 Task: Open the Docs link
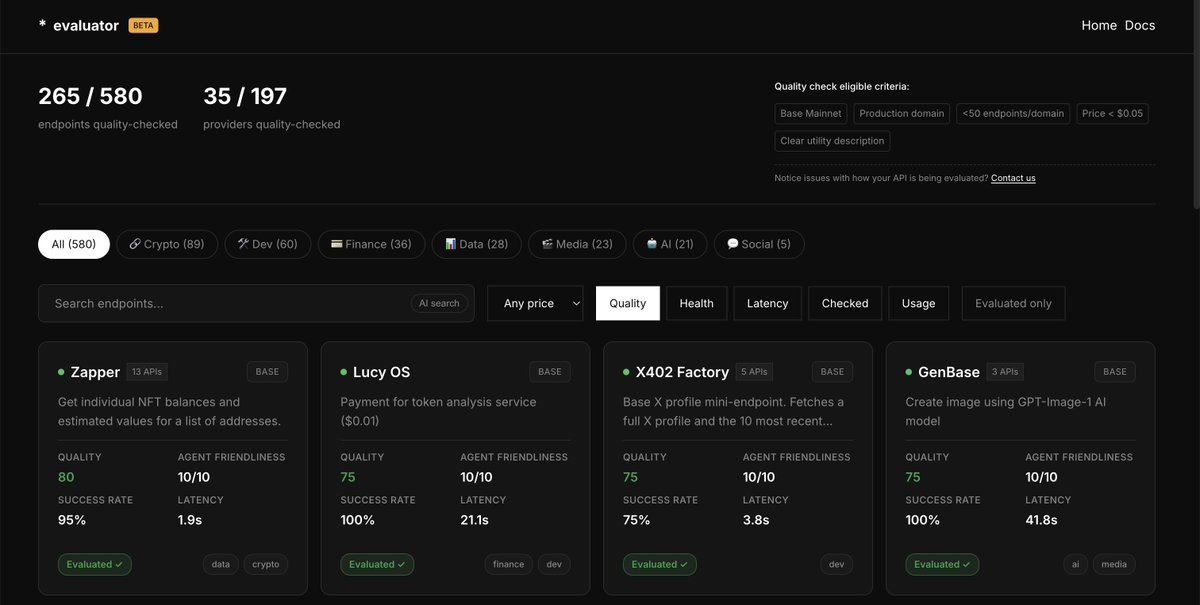[x=1140, y=25]
